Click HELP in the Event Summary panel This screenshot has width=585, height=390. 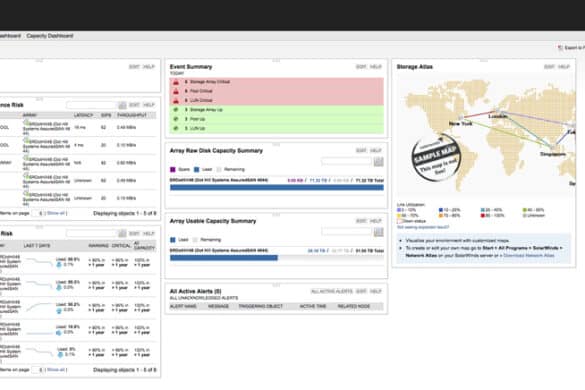(376, 67)
